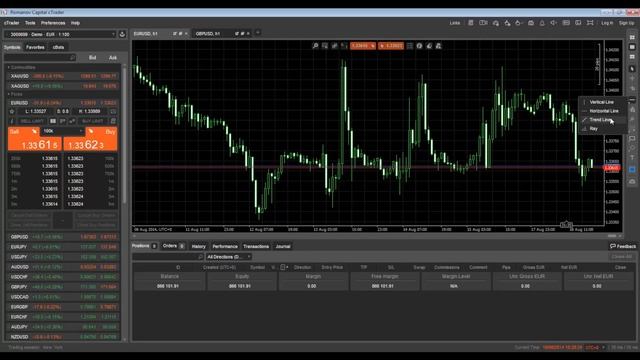Click the round info icon in chart toolbar
640x360 pixels.
[419, 46]
